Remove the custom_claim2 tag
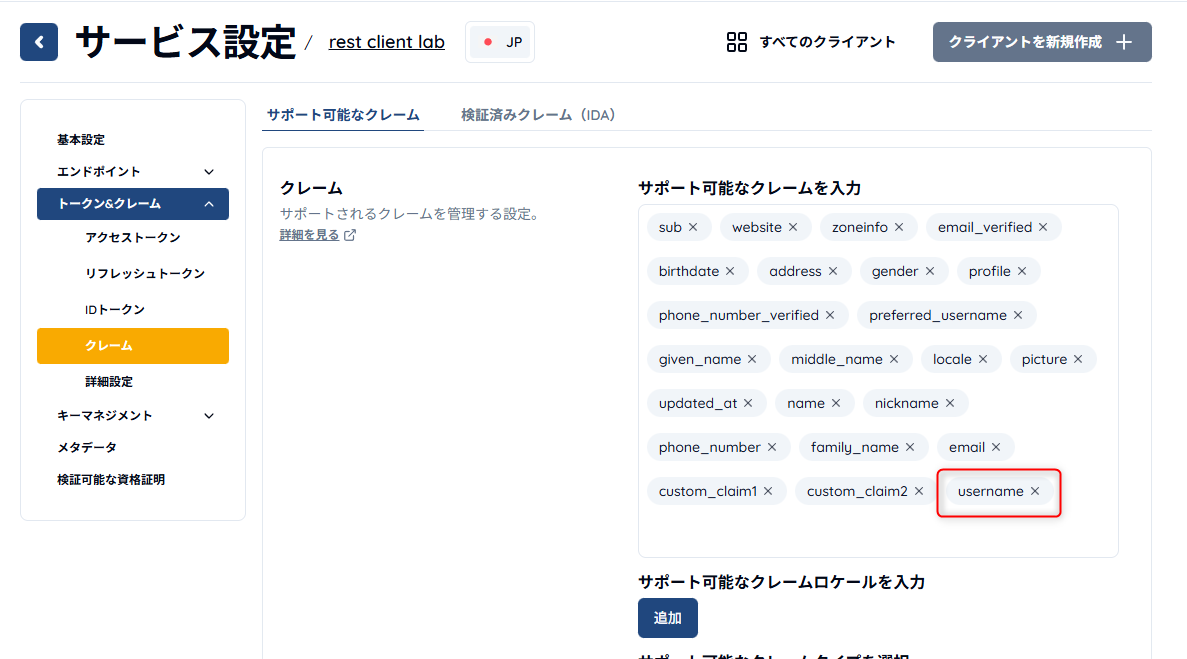1187x659 pixels. [919, 491]
